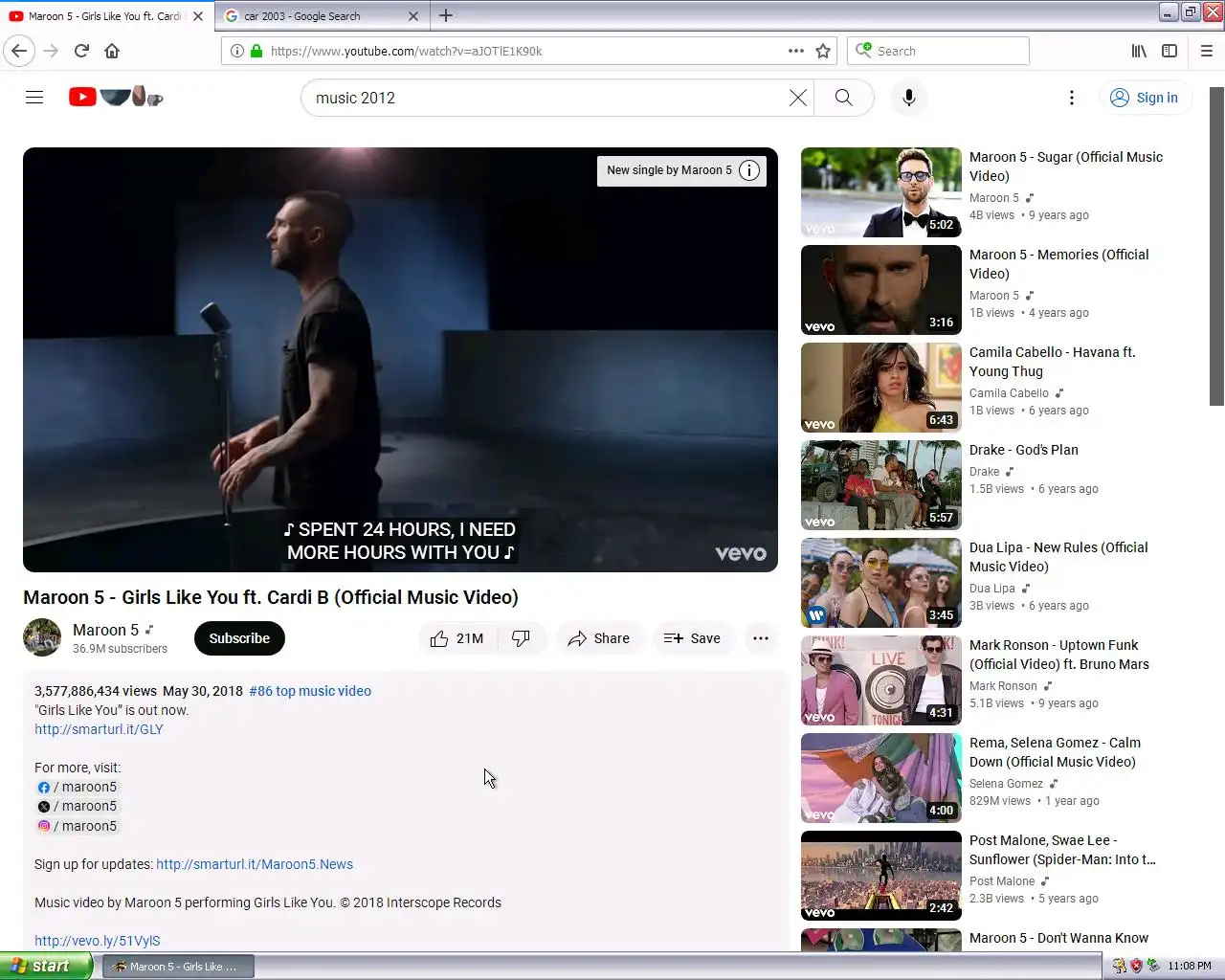Open Uptown Funk video thumbnail
Viewport: 1225px width, 980px height.
[x=881, y=680]
